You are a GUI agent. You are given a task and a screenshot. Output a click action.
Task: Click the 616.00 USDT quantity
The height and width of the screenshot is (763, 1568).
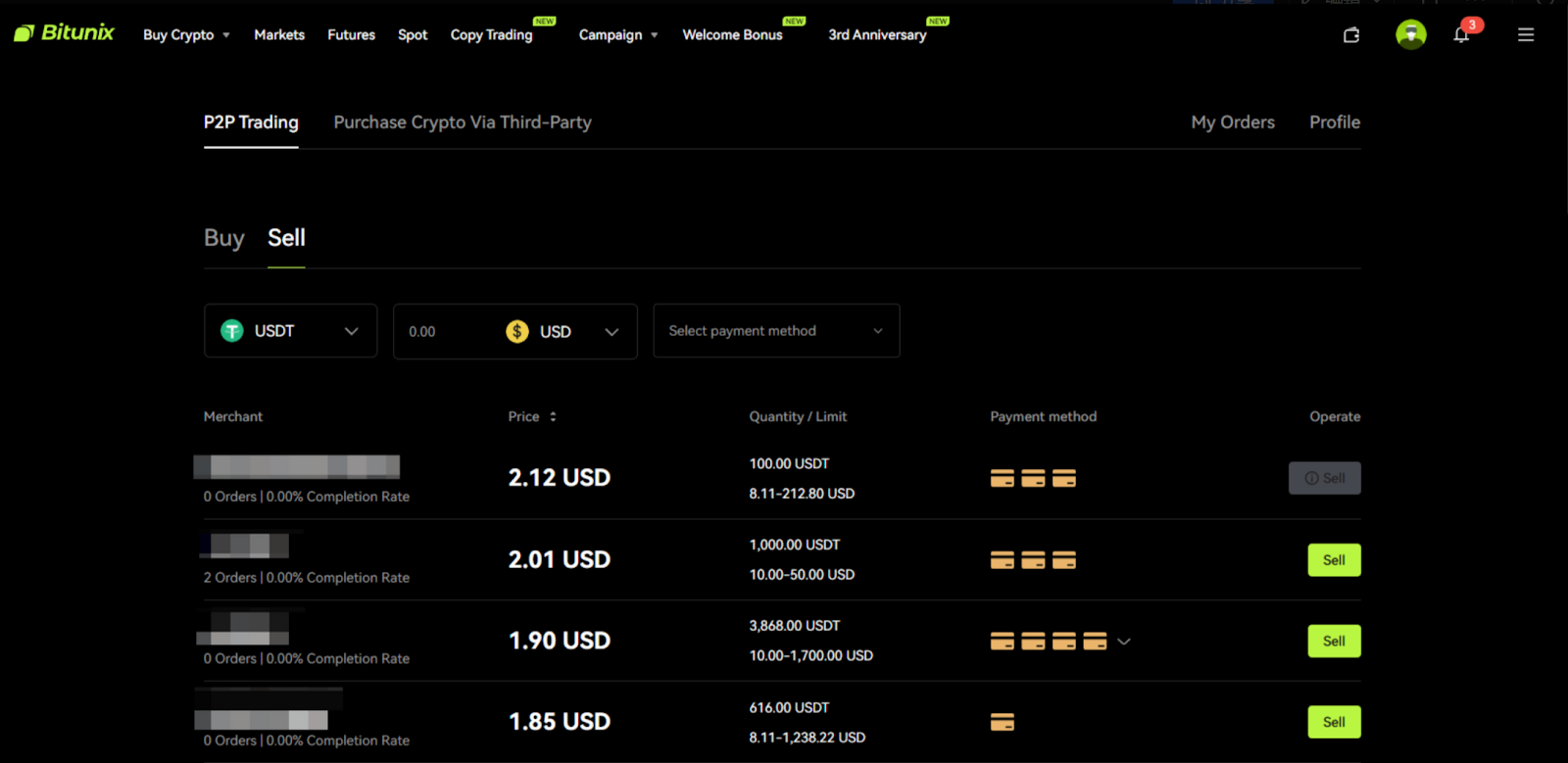click(x=789, y=708)
